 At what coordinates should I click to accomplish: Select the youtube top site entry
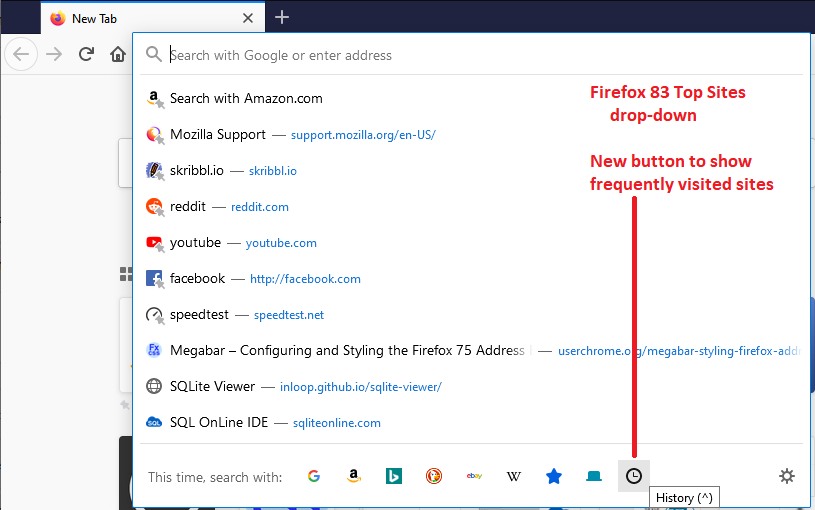pos(471,242)
